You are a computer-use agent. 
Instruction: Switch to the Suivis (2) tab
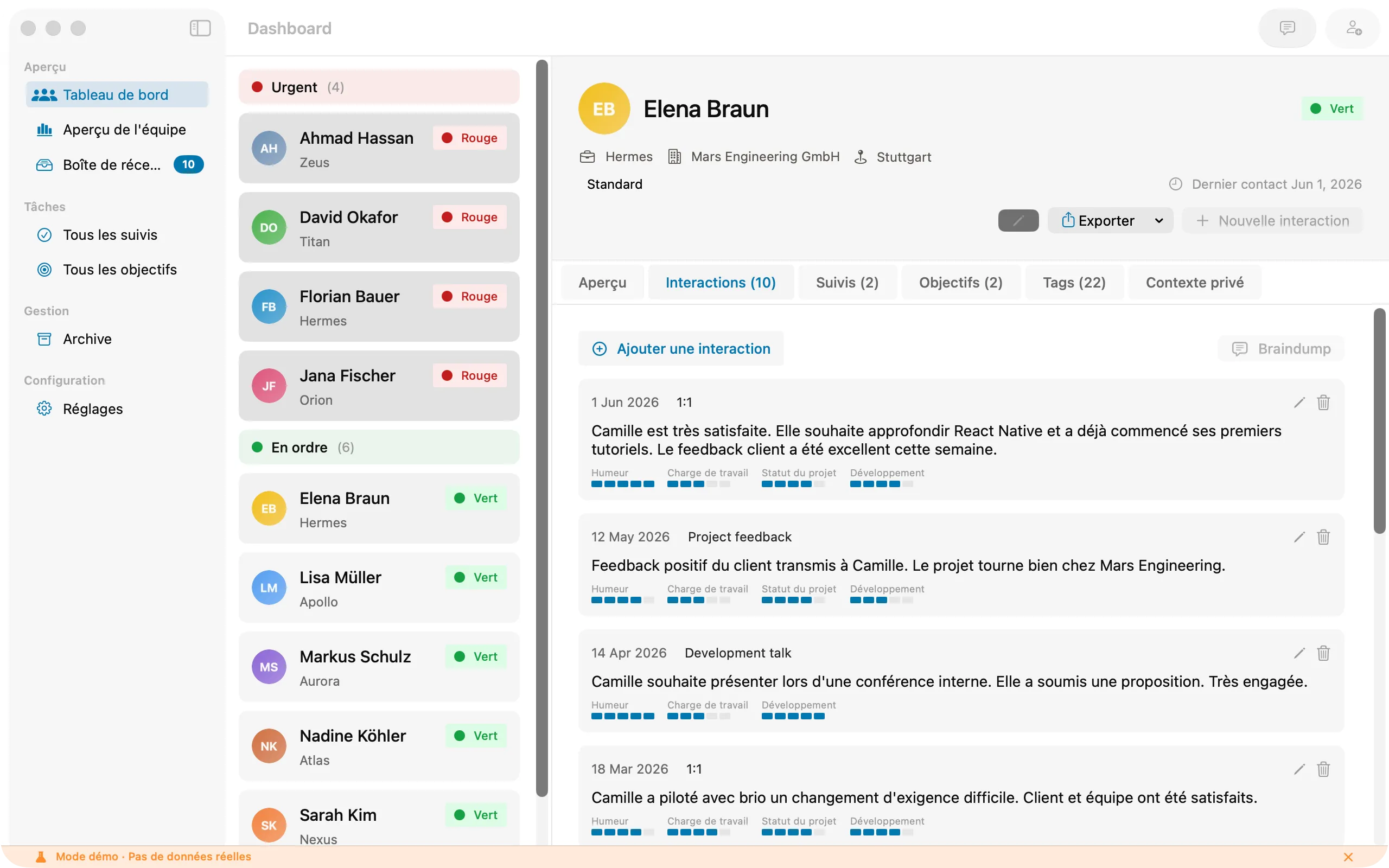[847, 283]
